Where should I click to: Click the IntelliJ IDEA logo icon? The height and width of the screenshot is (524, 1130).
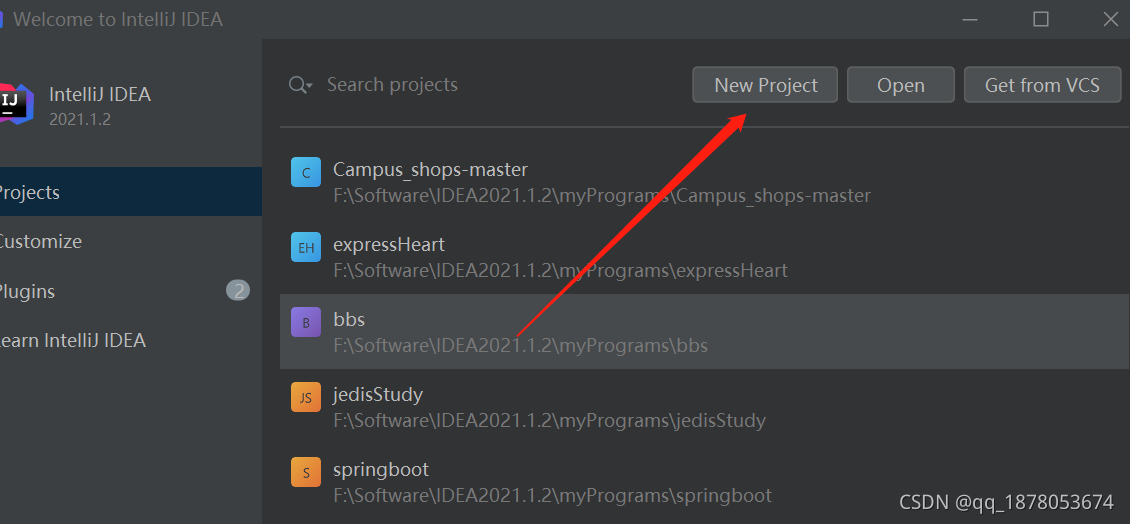pos(16,105)
